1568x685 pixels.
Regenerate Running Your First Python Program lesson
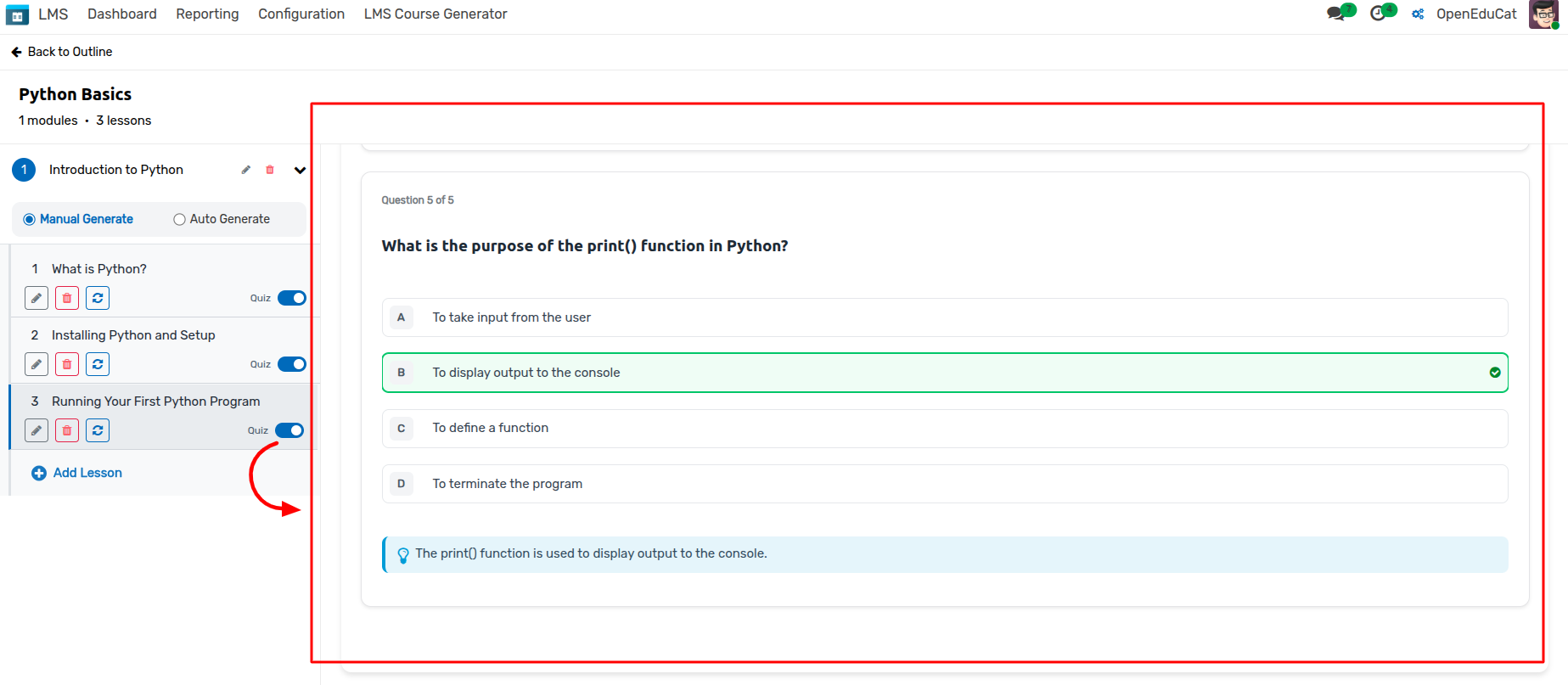click(98, 430)
